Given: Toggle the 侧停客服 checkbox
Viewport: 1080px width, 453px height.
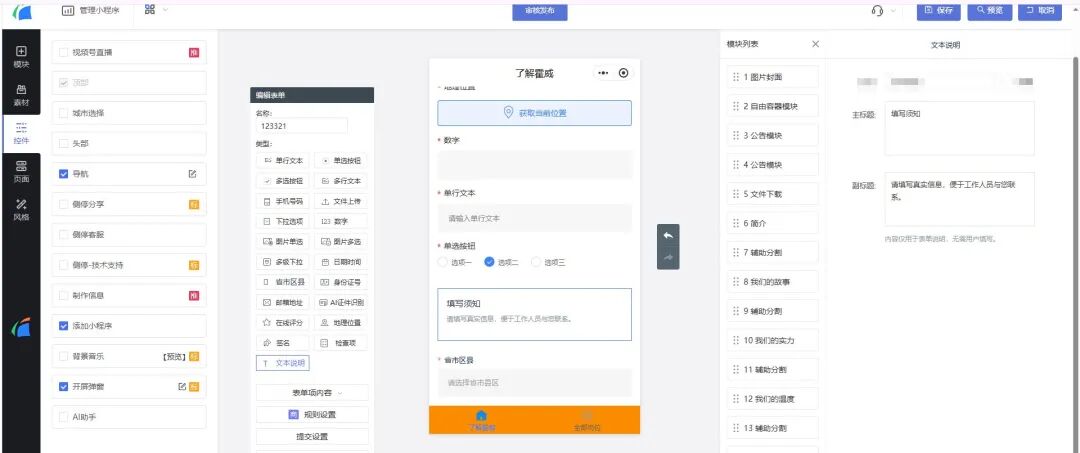Looking at the screenshot, I should (63, 235).
